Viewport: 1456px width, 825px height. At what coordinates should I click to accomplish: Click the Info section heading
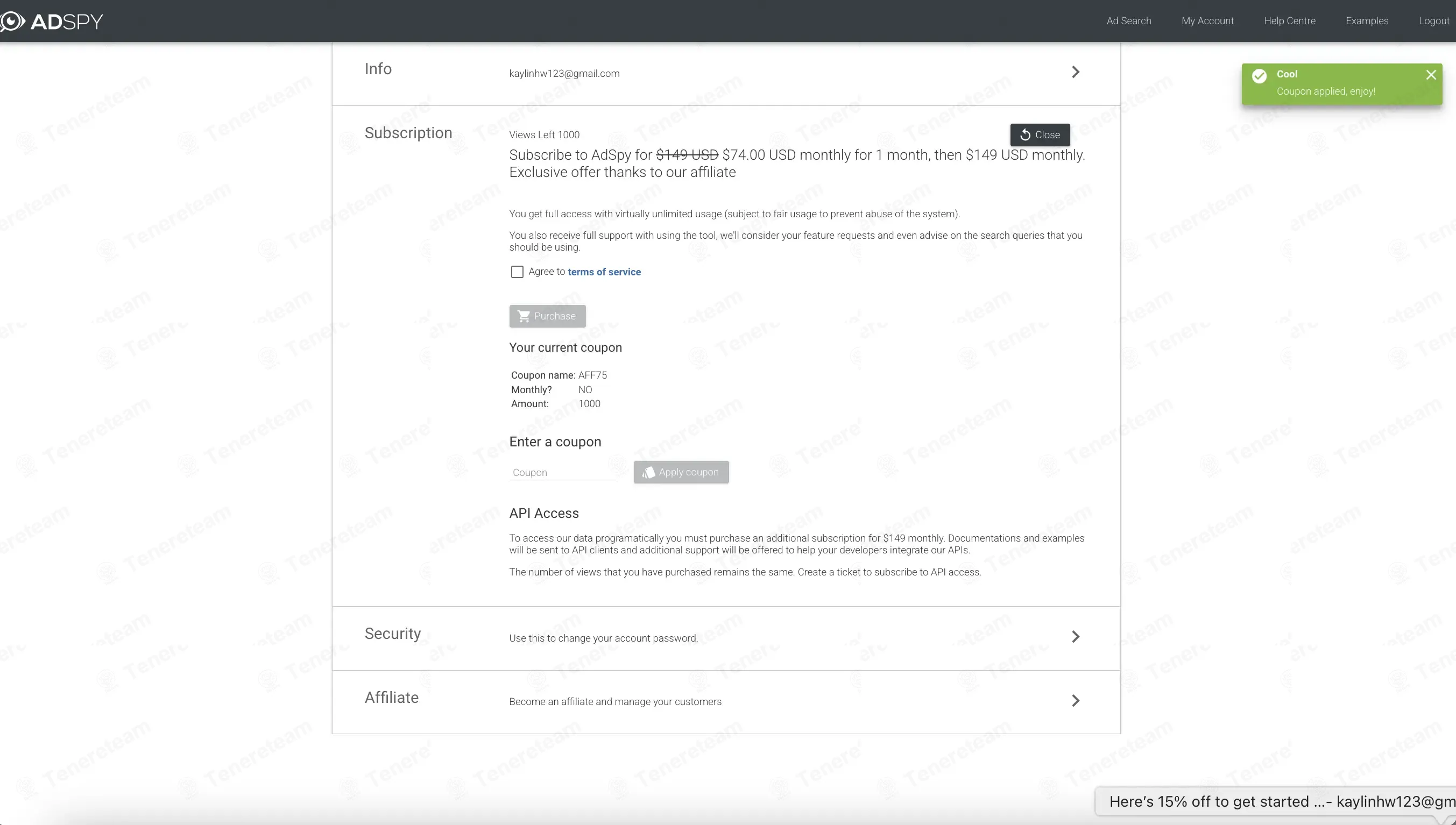click(378, 69)
